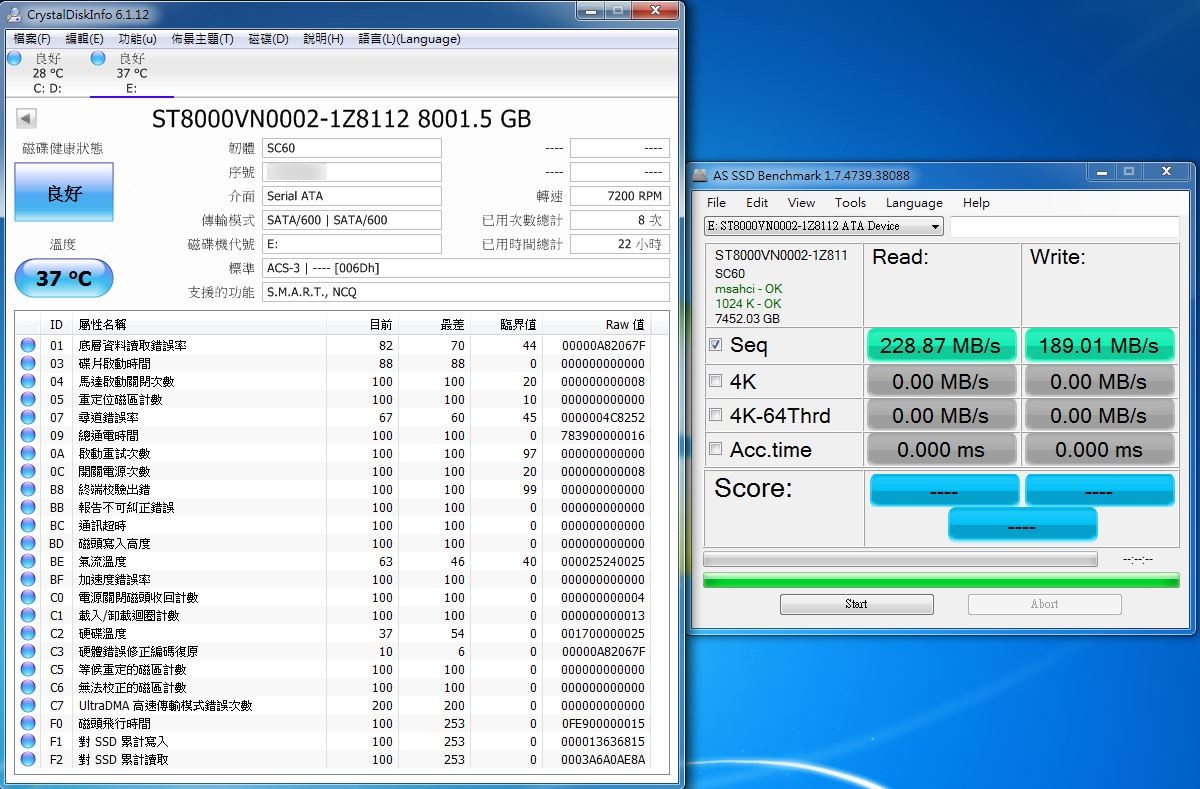This screenshot has height=789, width=1200.
Task: Click status orb for attribute BC row
Action: tap(28, 526)
